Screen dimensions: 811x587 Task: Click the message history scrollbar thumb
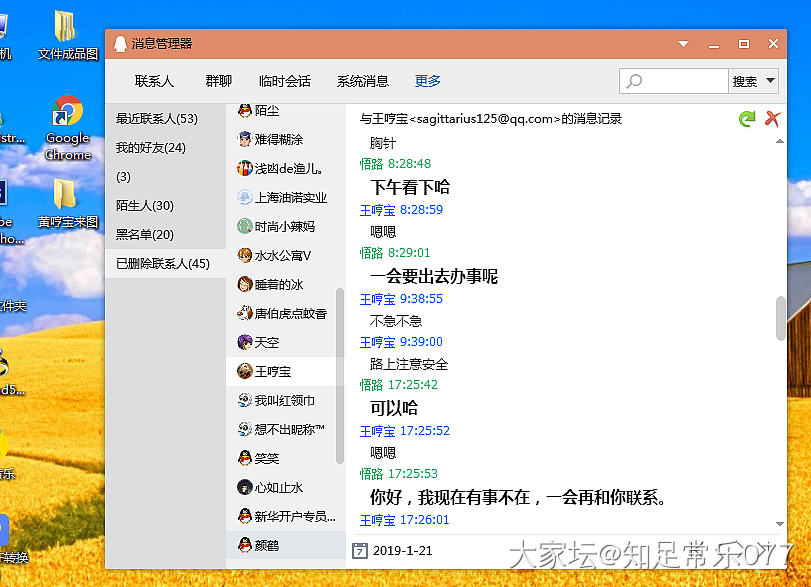(781, 318)
